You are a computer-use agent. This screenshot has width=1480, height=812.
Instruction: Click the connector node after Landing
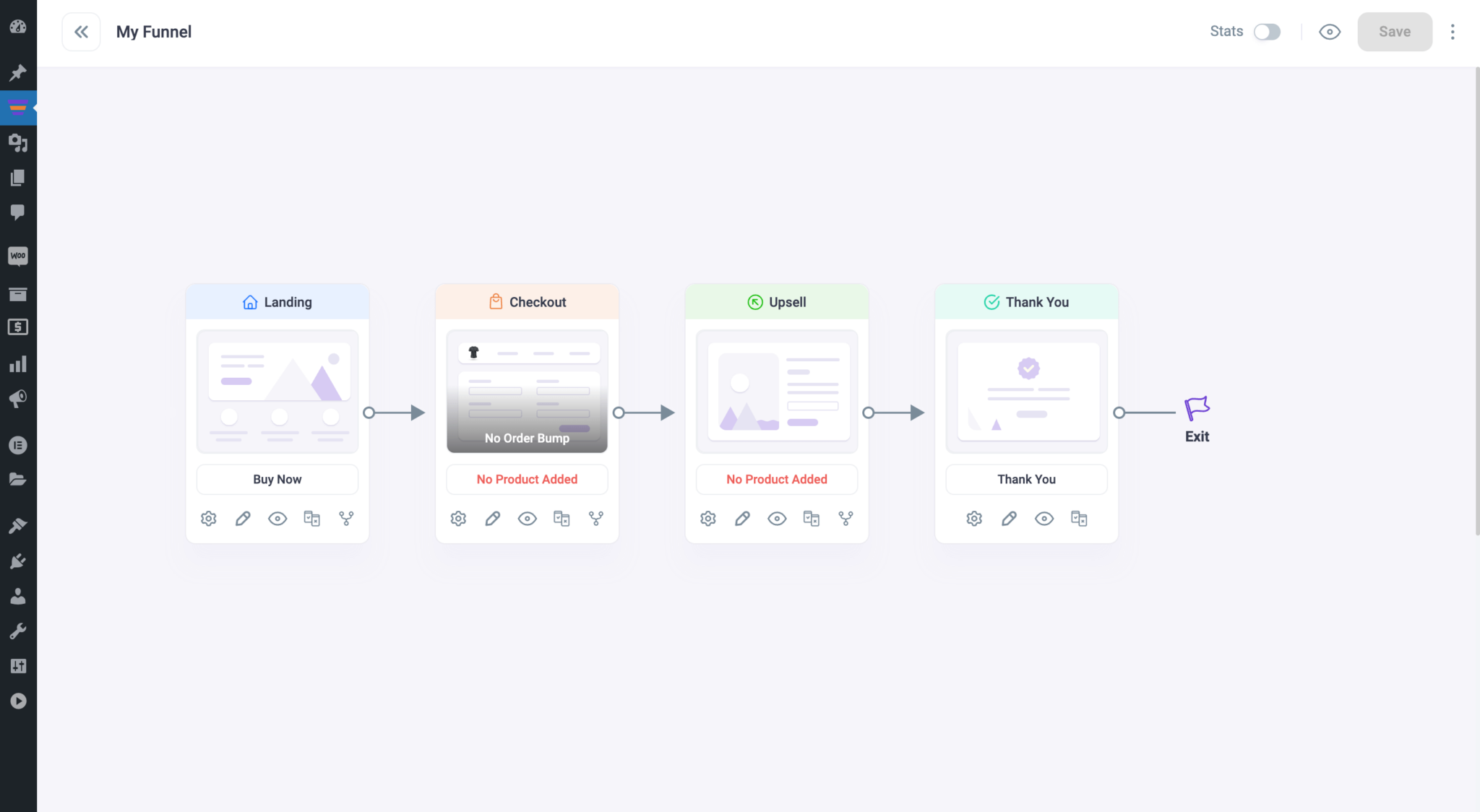369,413
